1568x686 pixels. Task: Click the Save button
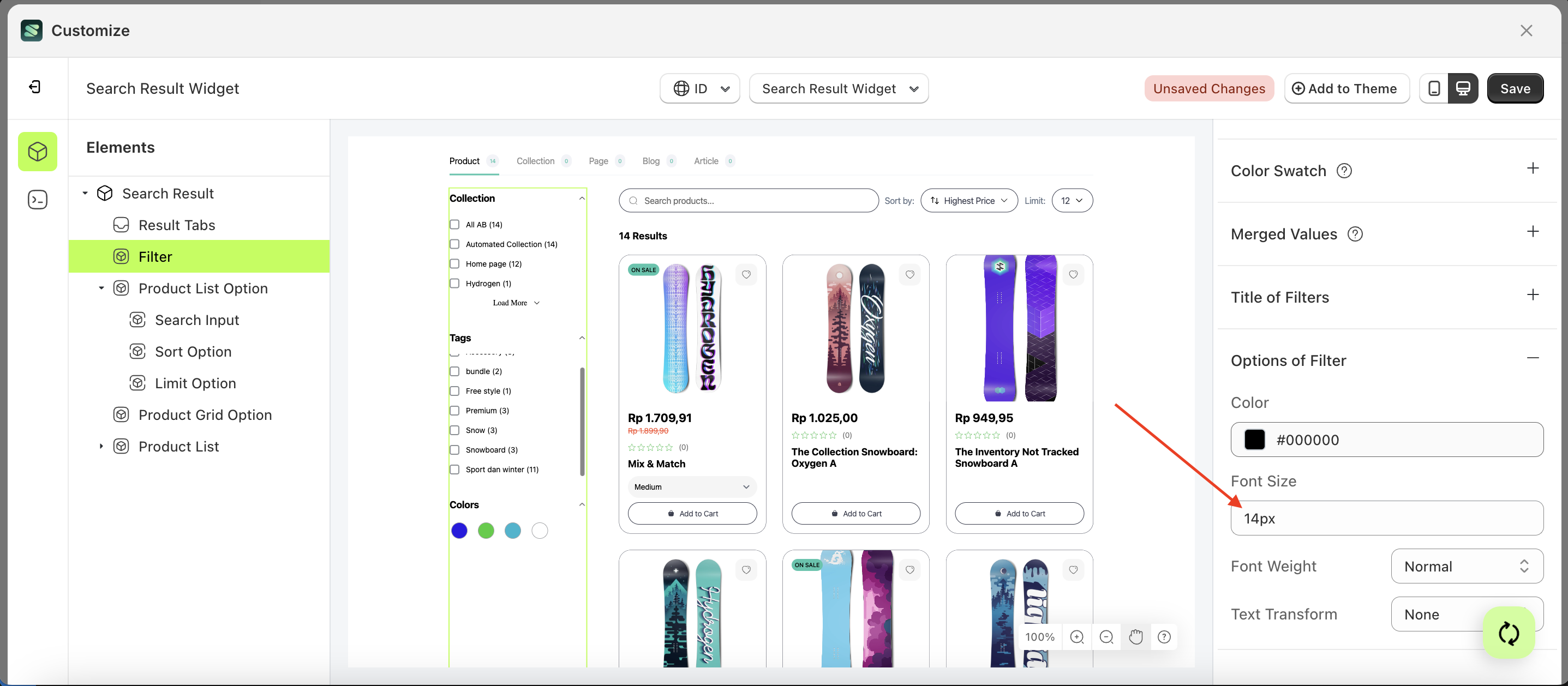point(1515,88)
